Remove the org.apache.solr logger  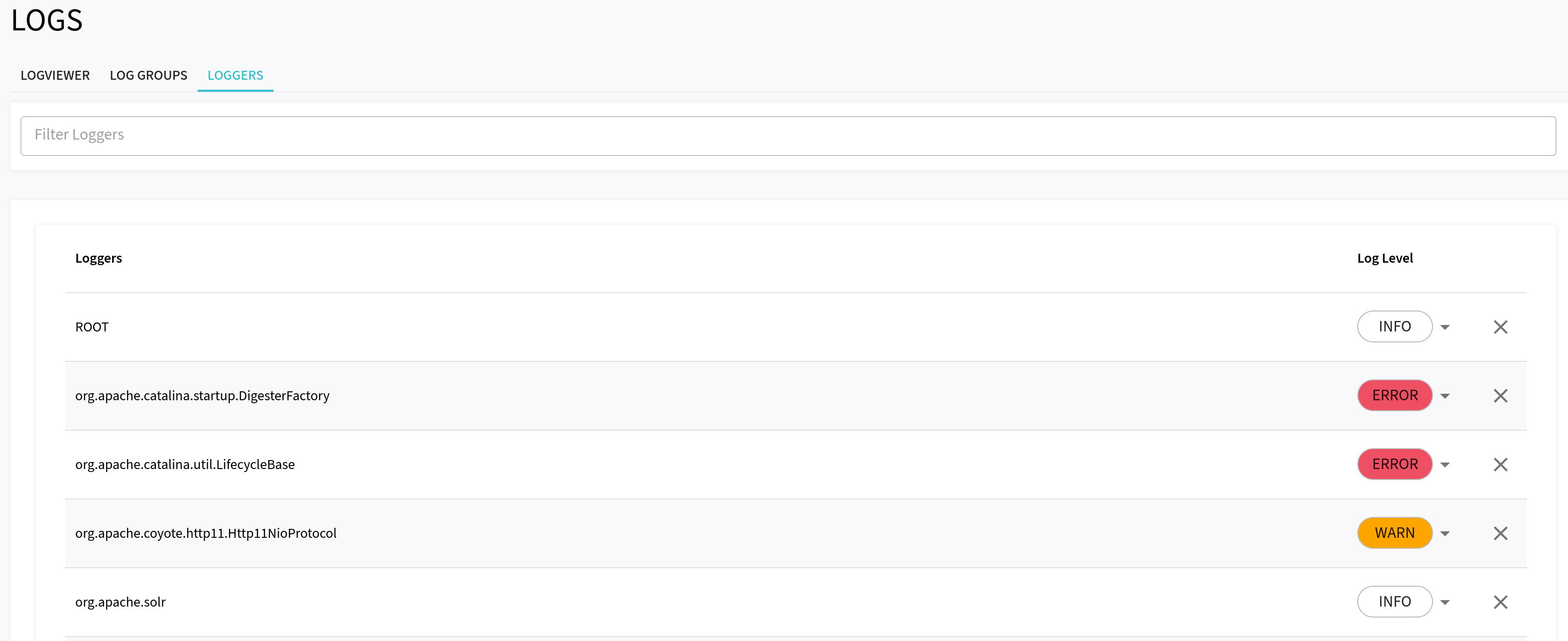coord(1500,603)
